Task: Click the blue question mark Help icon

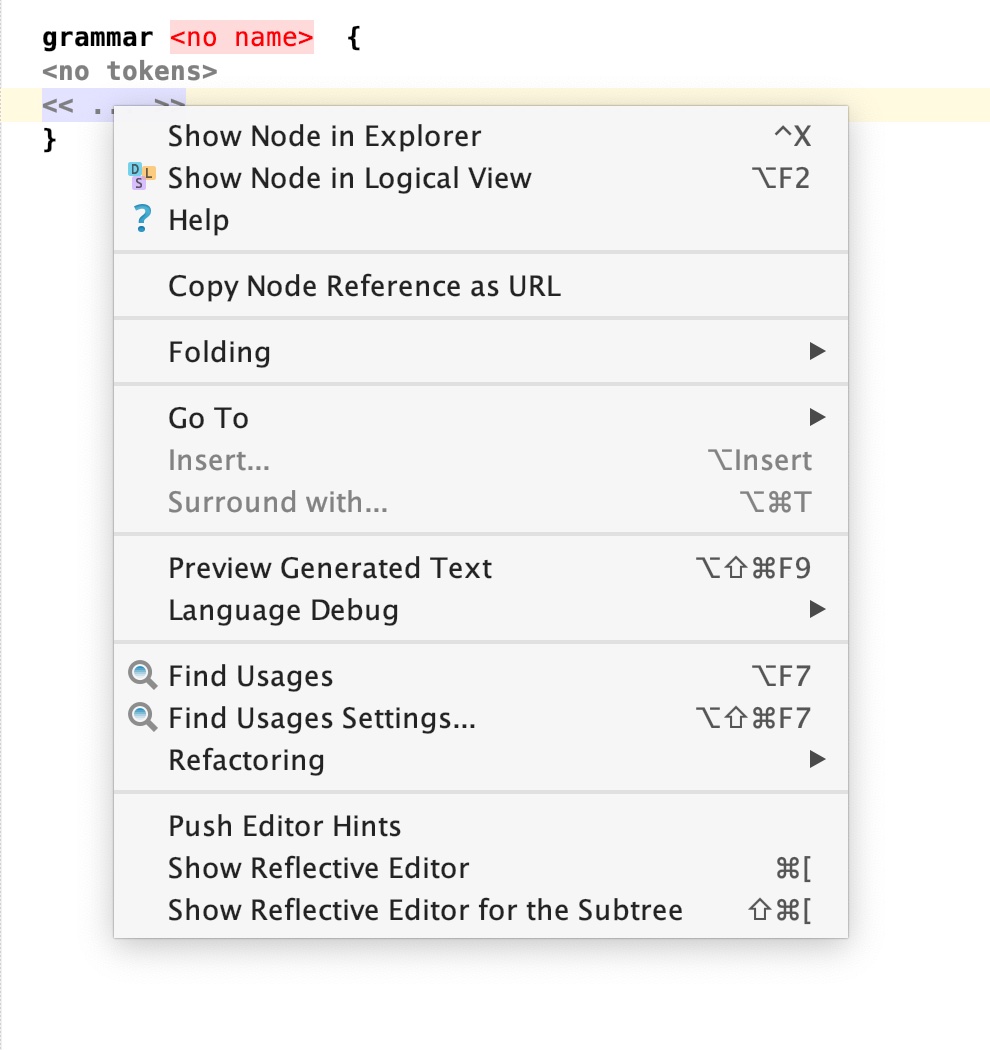Action: point(143,220)
